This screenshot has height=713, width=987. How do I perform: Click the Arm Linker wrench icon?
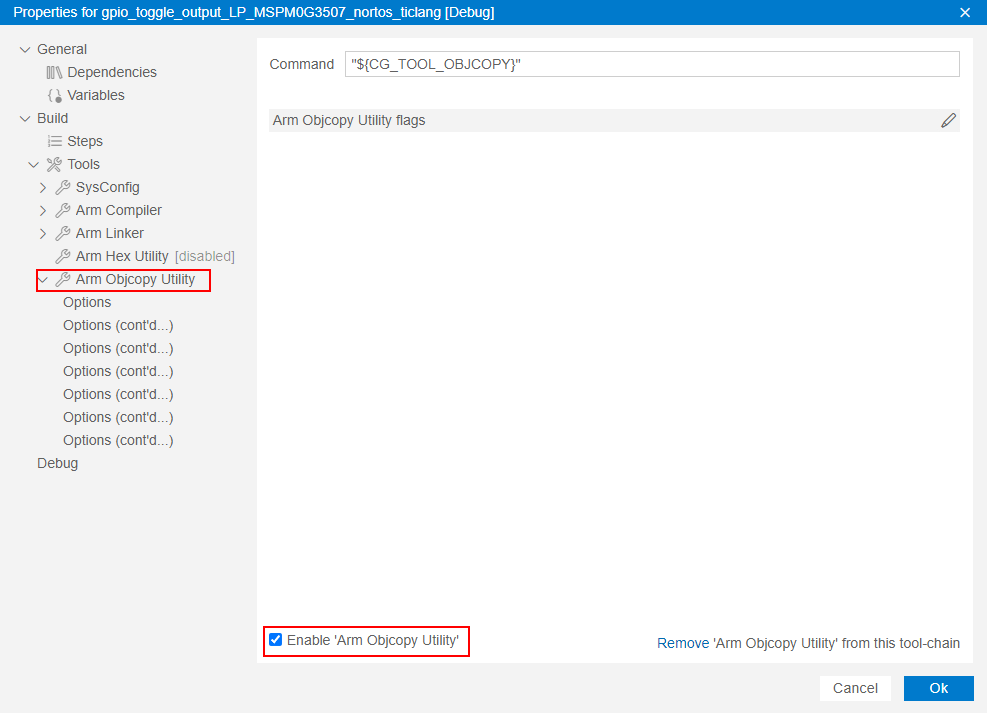pyautogui.click(x=62, y=234)
